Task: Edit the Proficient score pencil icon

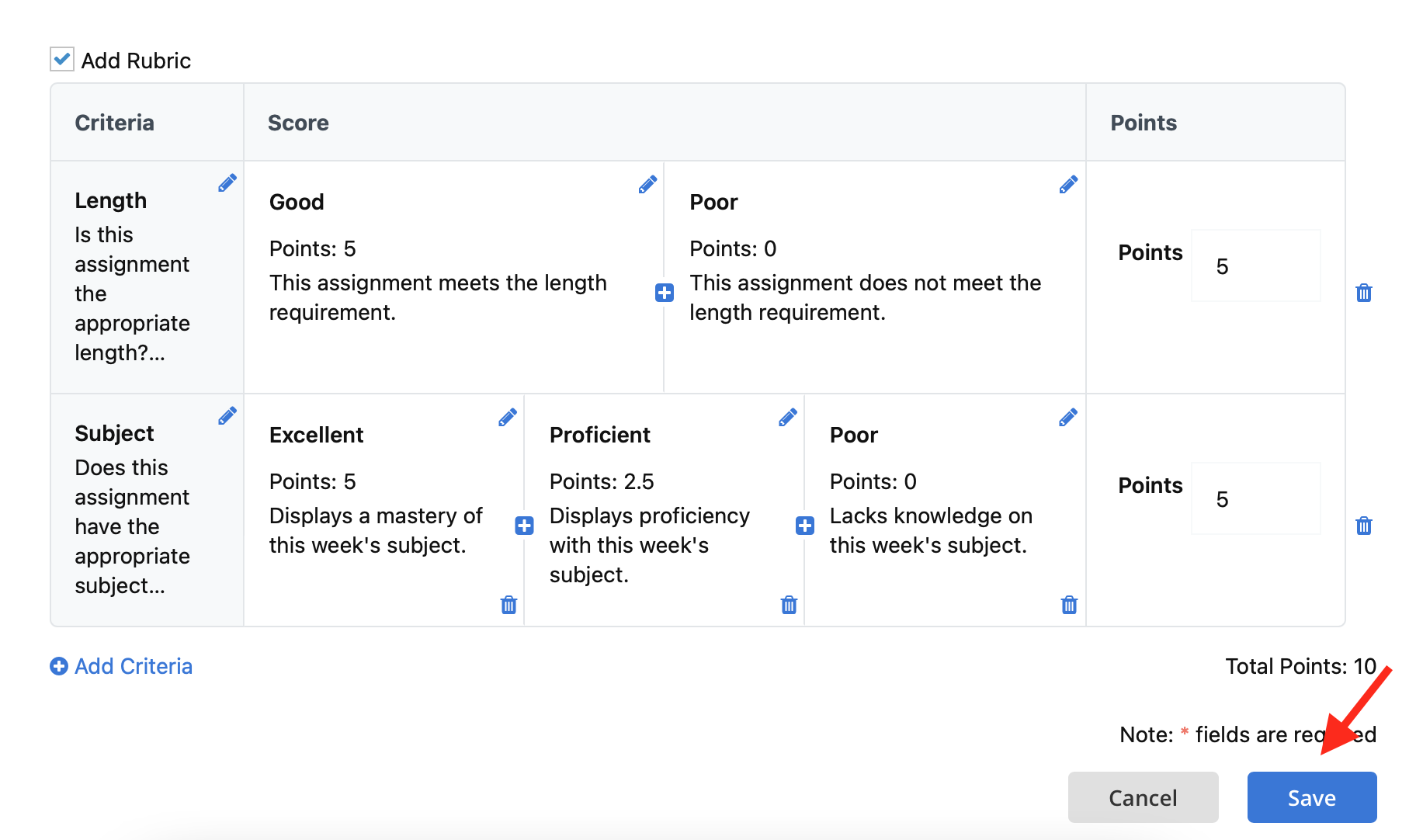Action: tap(788, 418)
